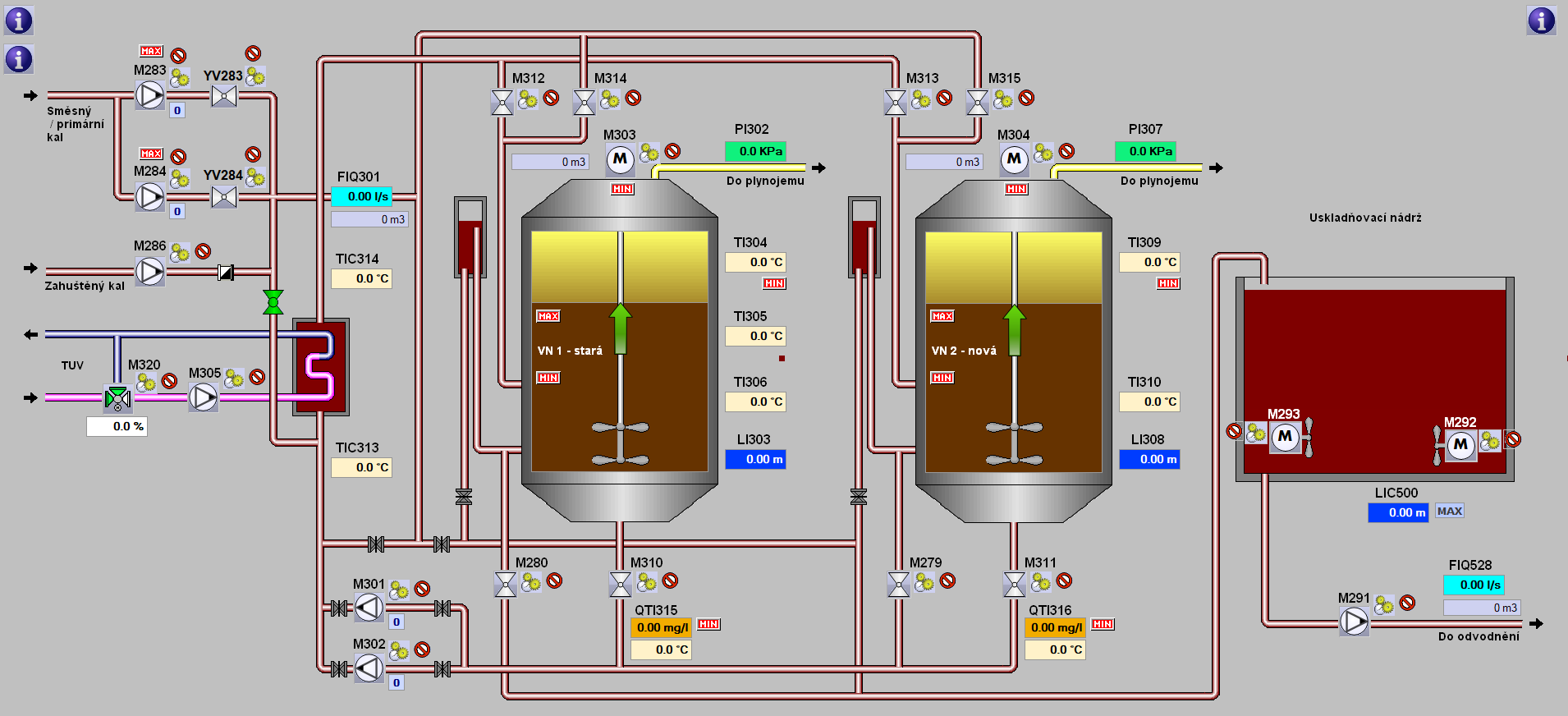Click the M291 dewatering pump

[x=1354, y=622]
